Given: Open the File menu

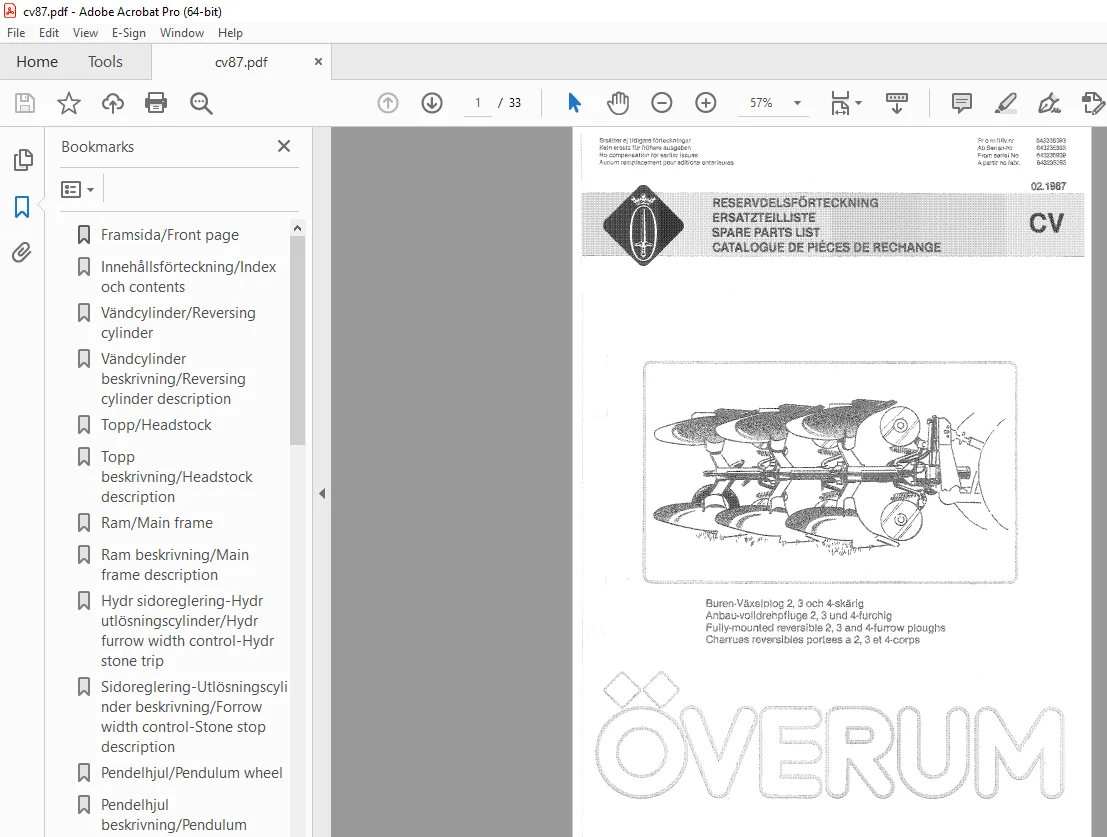Looking at the screenshot, I should pos(16,32).
